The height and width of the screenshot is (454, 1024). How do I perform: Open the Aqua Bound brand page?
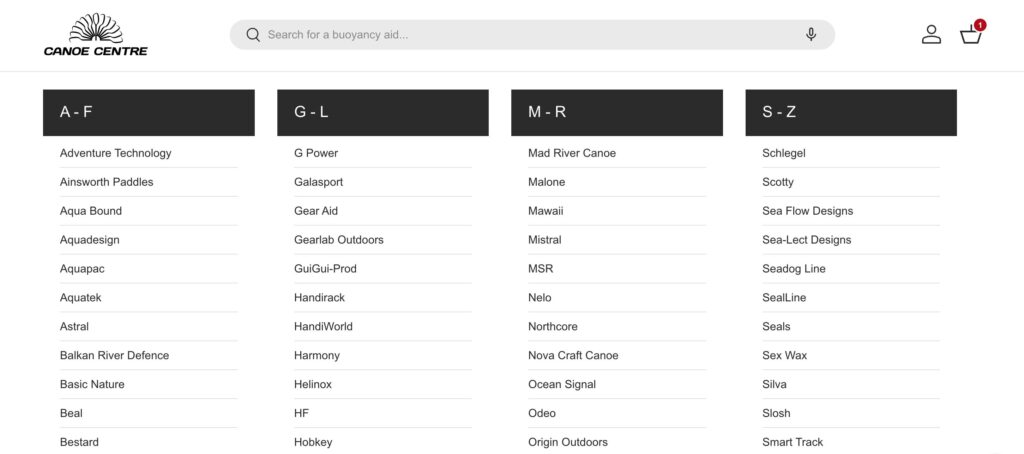tap(91, 211)
